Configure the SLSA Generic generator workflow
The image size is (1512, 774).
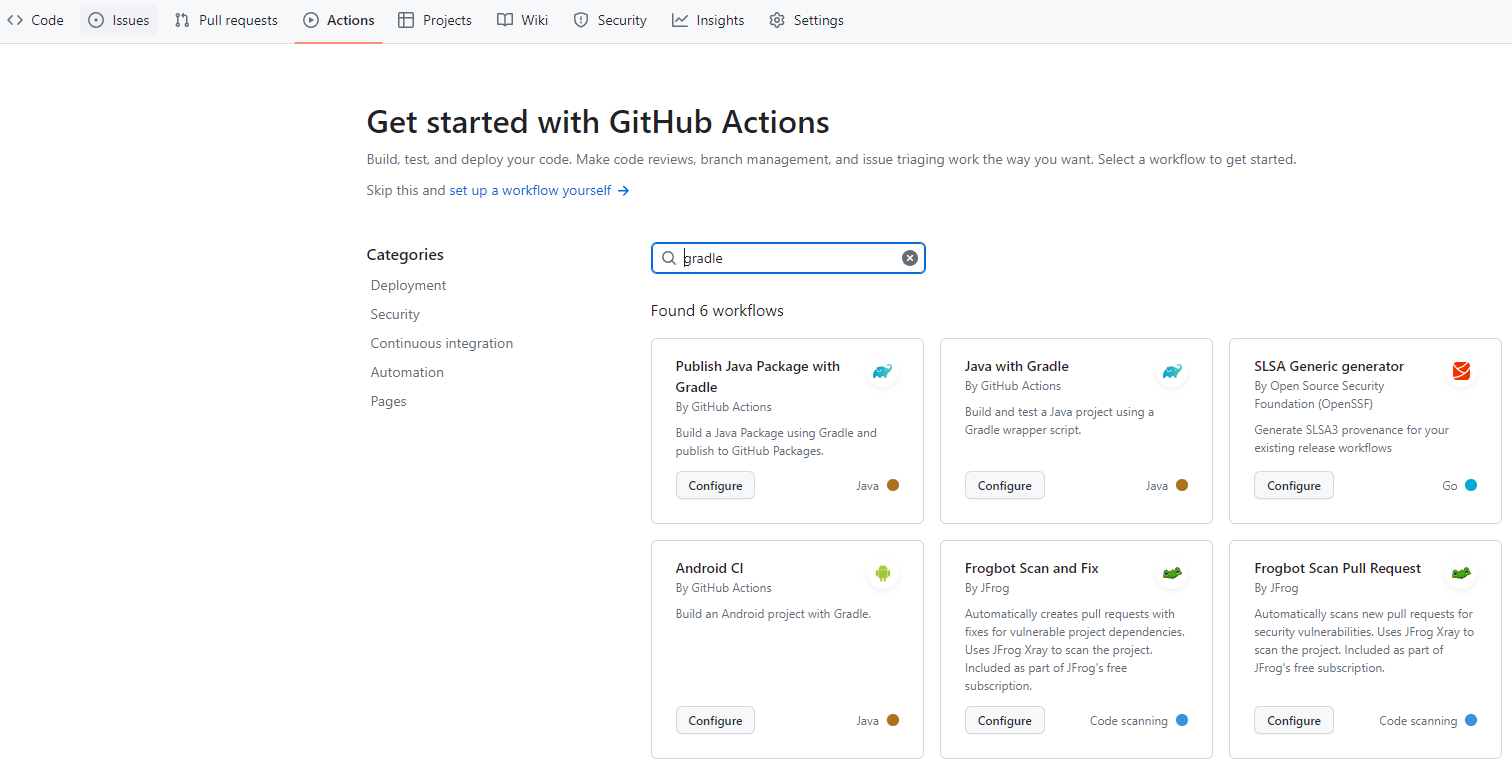point(1294,485)
